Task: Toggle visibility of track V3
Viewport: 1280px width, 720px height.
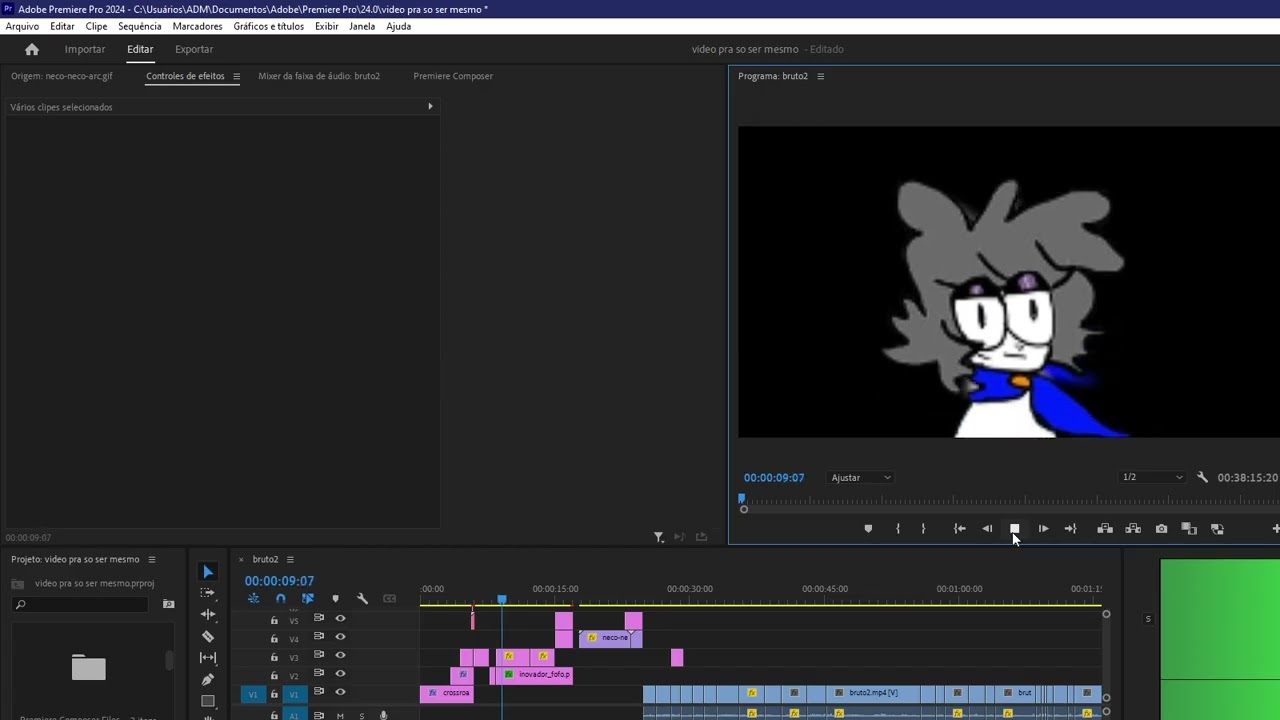Action: point(340,656)
